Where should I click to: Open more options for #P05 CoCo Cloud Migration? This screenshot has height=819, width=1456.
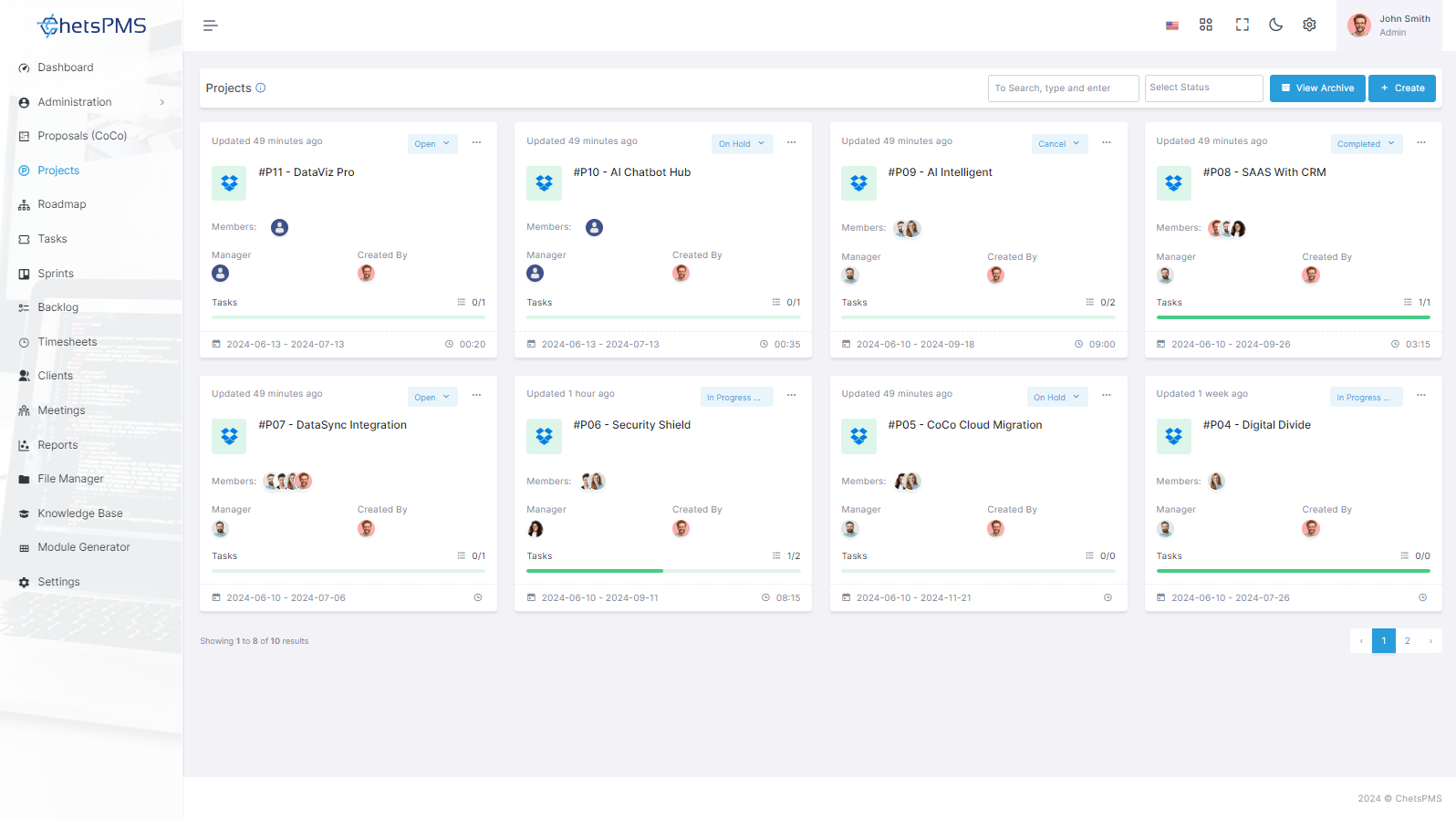click(1107, 395)
